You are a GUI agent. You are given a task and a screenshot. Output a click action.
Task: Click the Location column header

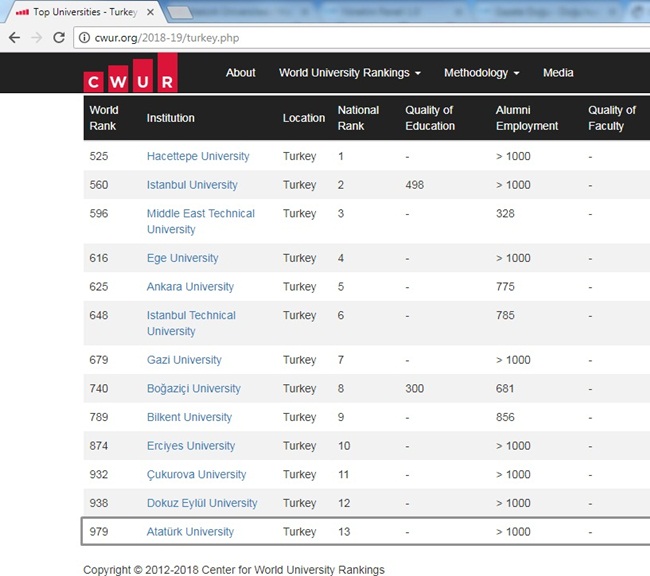coord(303,118)
